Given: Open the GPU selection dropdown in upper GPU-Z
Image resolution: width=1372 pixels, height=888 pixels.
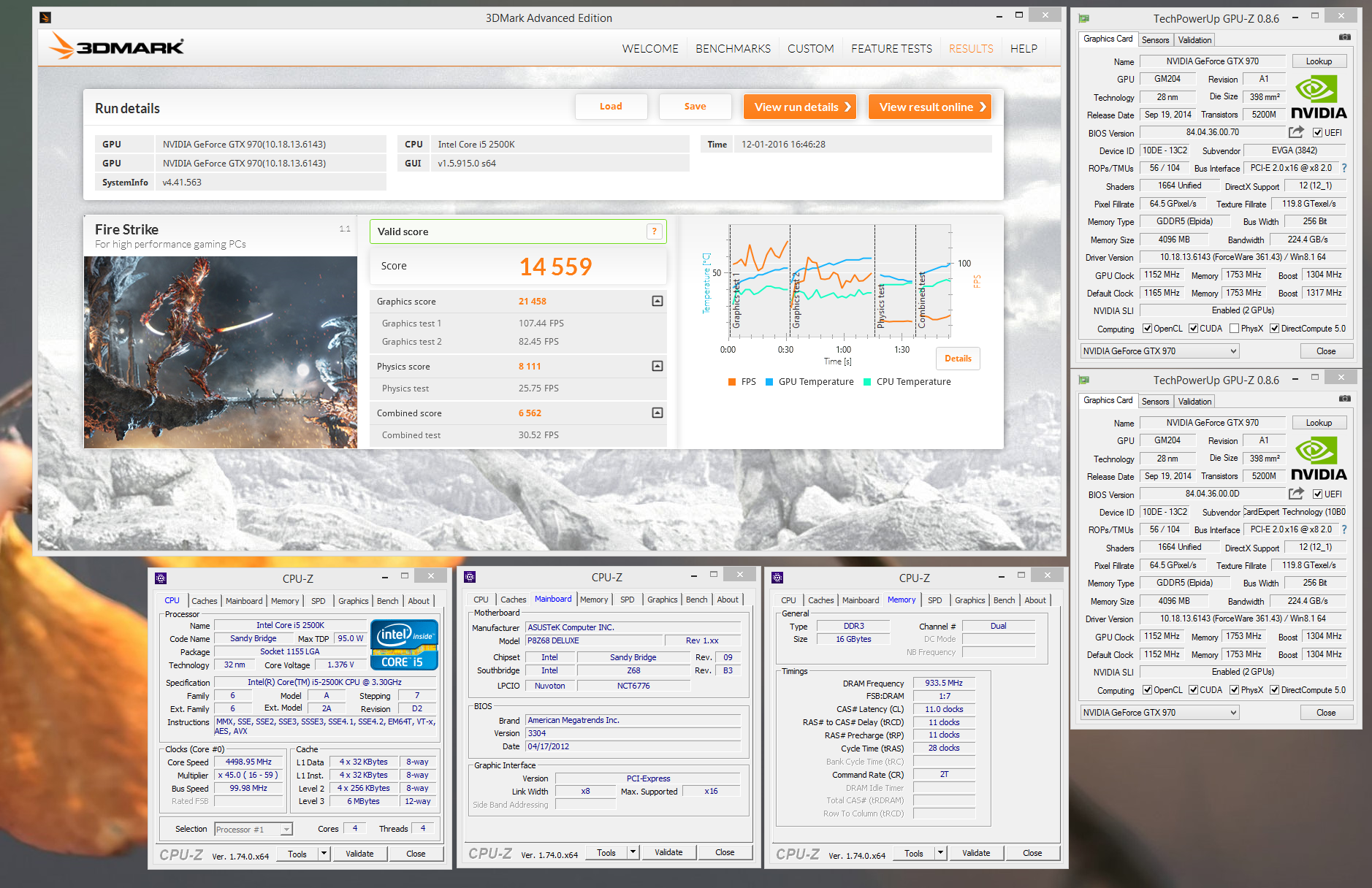Looking at the screenshot, I should (x=1160, y=351).
